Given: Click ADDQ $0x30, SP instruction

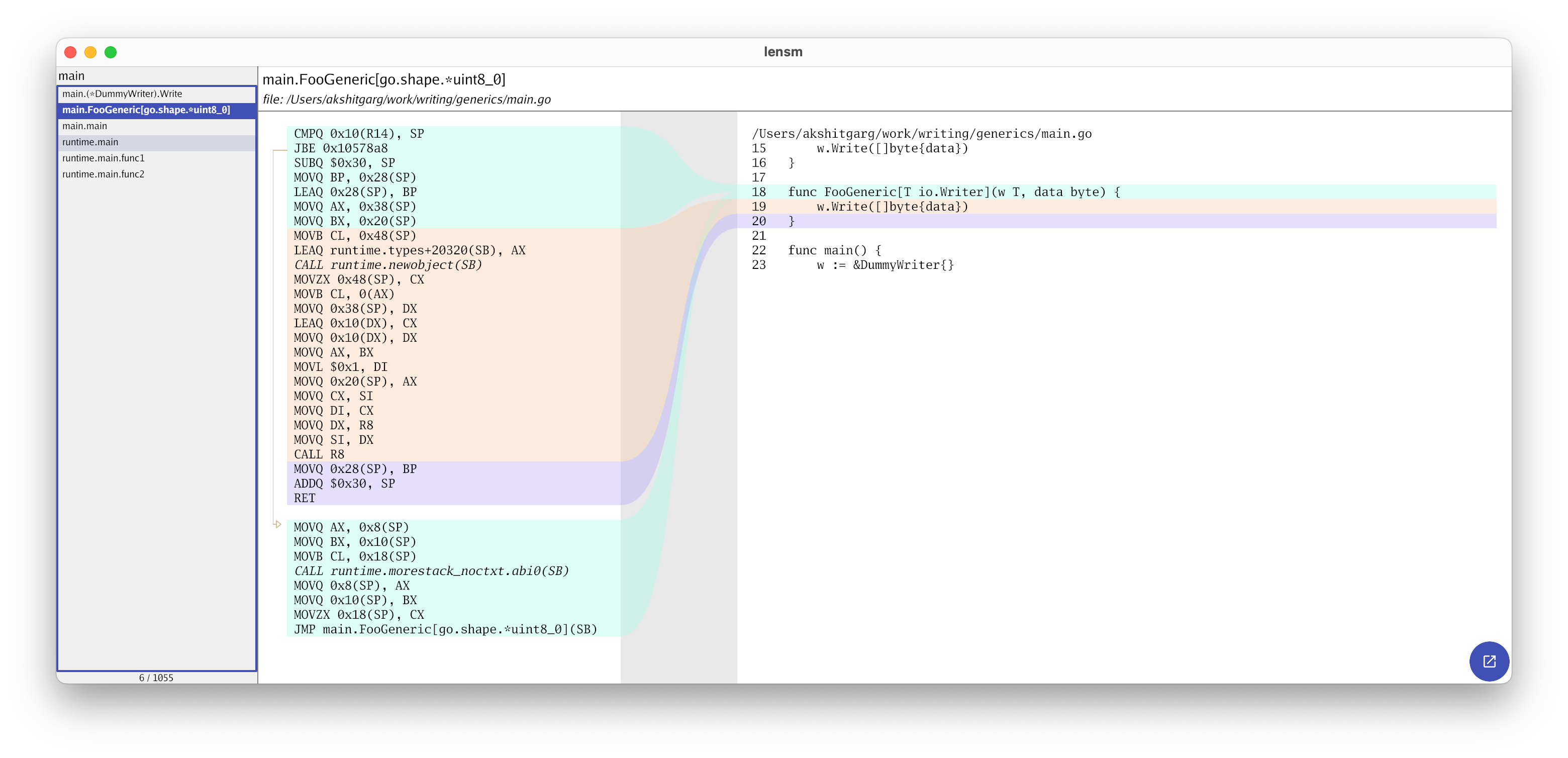Looking at the screenshot, I should [345, 484].
